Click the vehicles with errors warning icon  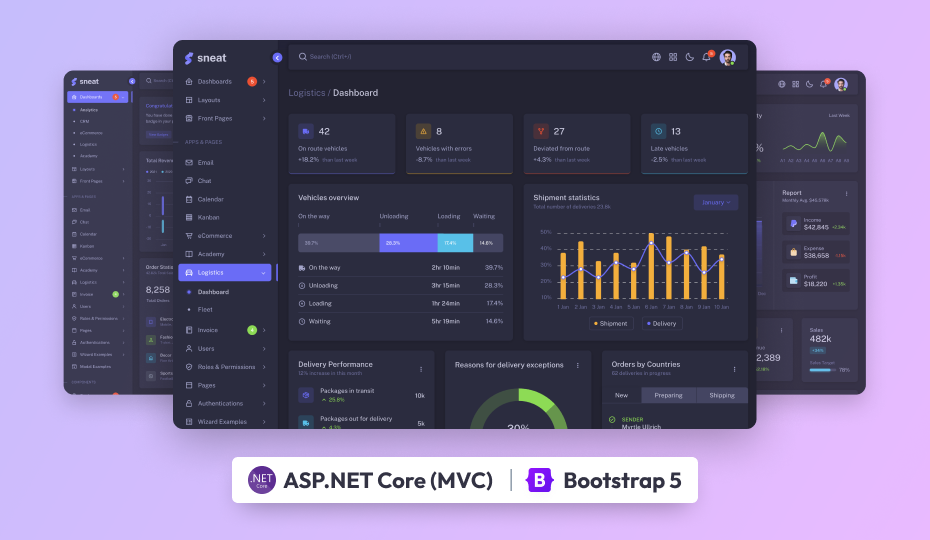[x=423, y=131]
